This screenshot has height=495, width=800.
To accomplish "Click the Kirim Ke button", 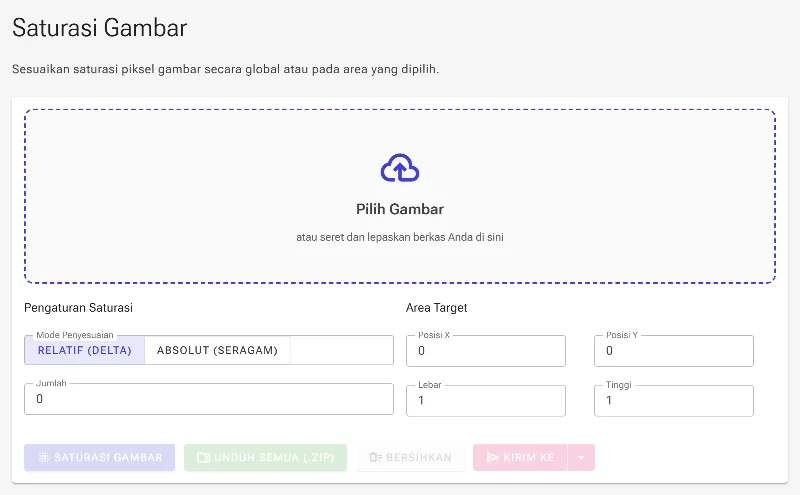I will [520, 457].
